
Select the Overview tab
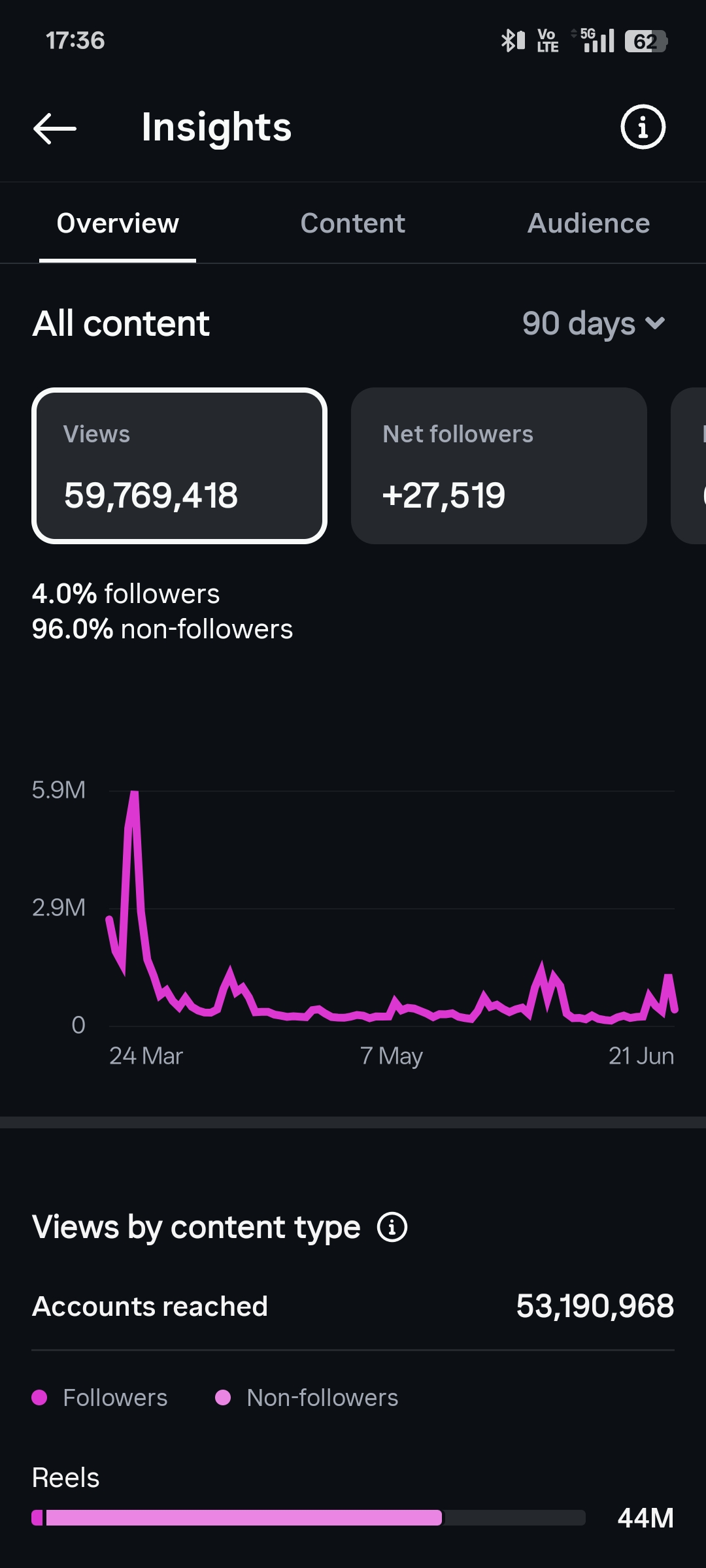click(x=118, y=223)
